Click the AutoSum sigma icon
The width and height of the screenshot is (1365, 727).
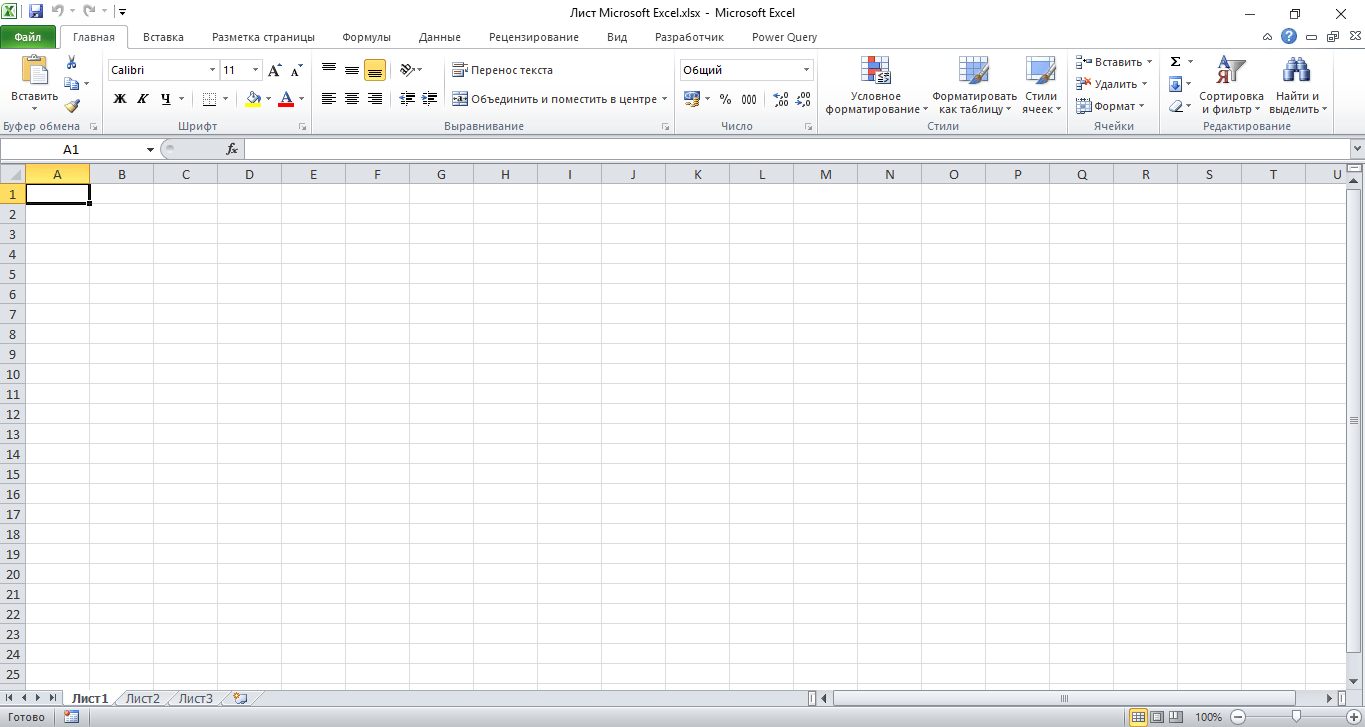coord(1176,62)
